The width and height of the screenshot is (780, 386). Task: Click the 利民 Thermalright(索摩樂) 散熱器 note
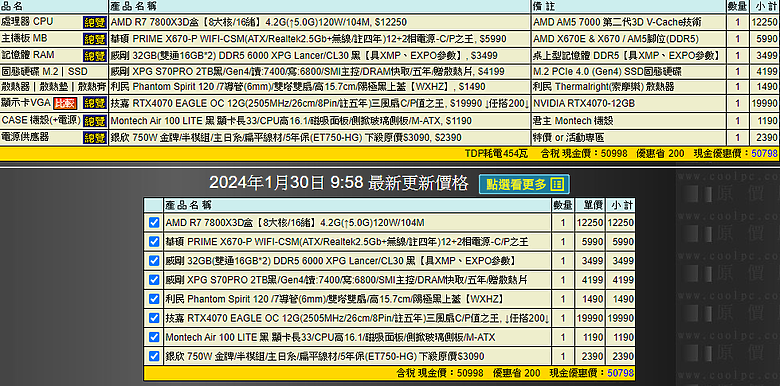(x=604, y=87)
